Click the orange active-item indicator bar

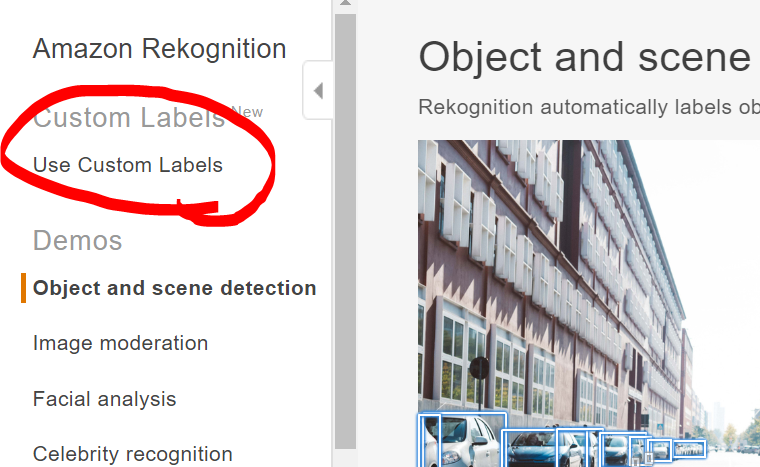pyautogui.click(x=23, y=288)
